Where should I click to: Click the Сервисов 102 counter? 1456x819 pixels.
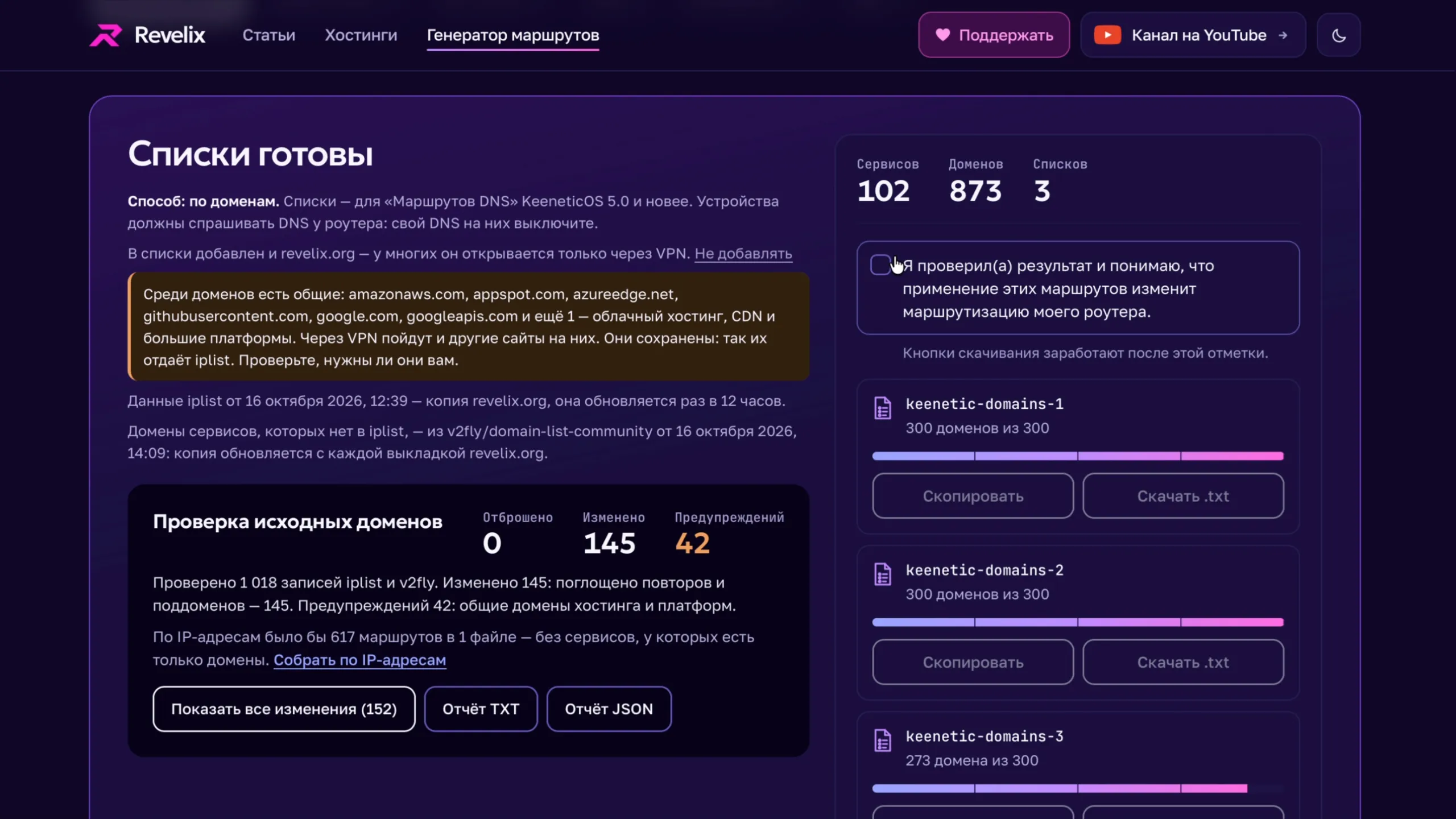coord(887,181)
